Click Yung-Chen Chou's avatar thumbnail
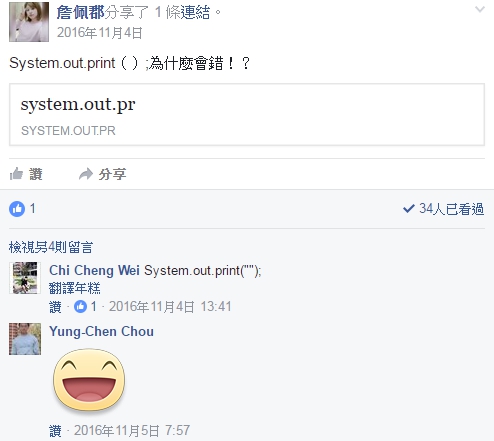The width and height of the screenshot is (494, 441). point(25,339)
